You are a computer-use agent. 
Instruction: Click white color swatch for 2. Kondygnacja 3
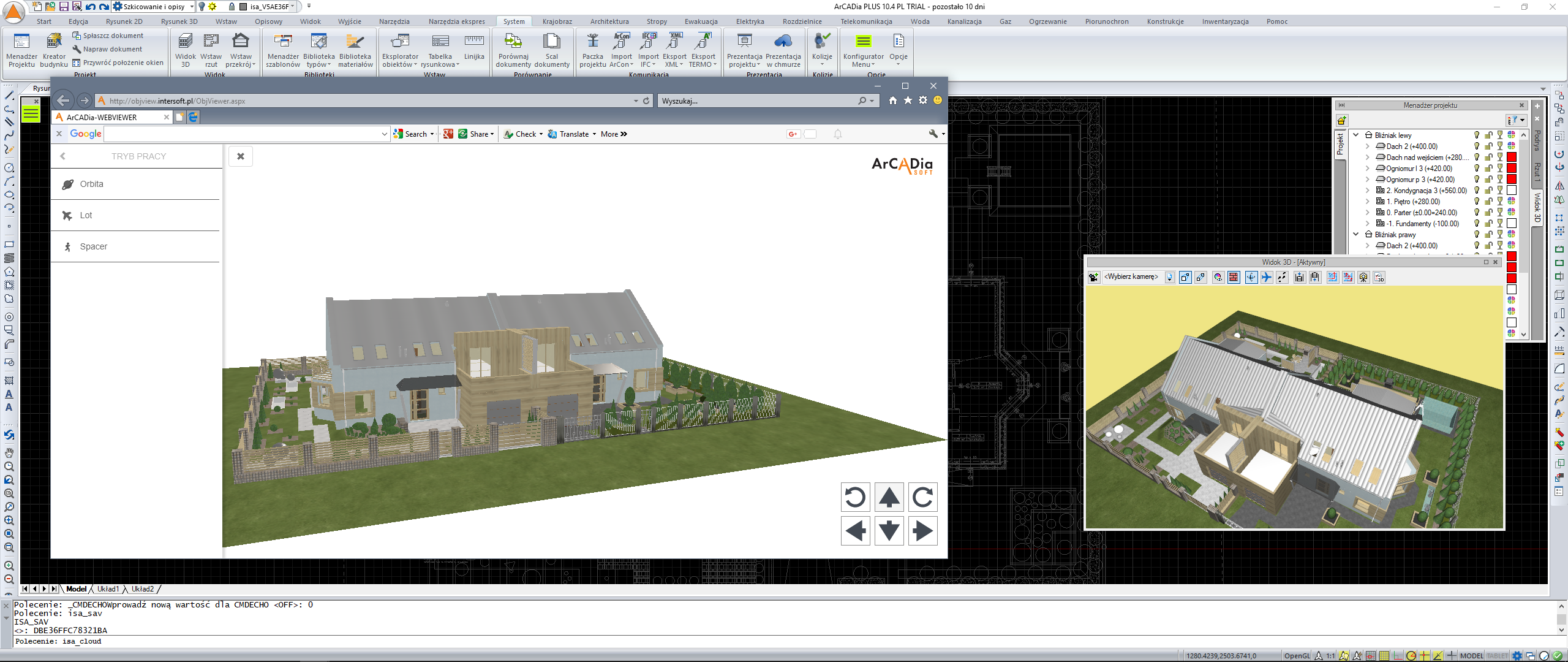coord(1512,190)
